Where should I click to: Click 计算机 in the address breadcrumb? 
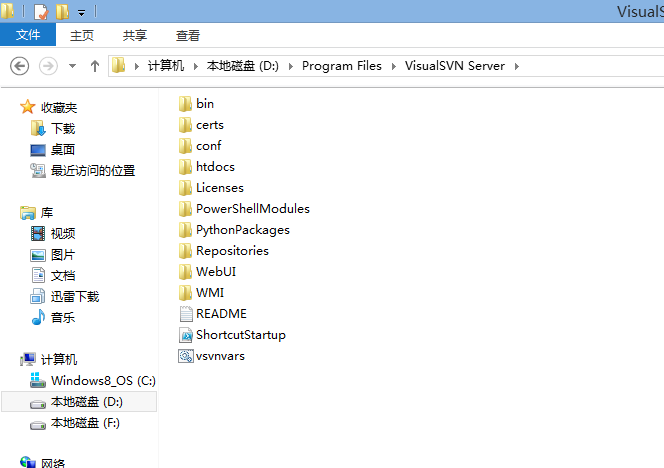[x=166, y=66]
